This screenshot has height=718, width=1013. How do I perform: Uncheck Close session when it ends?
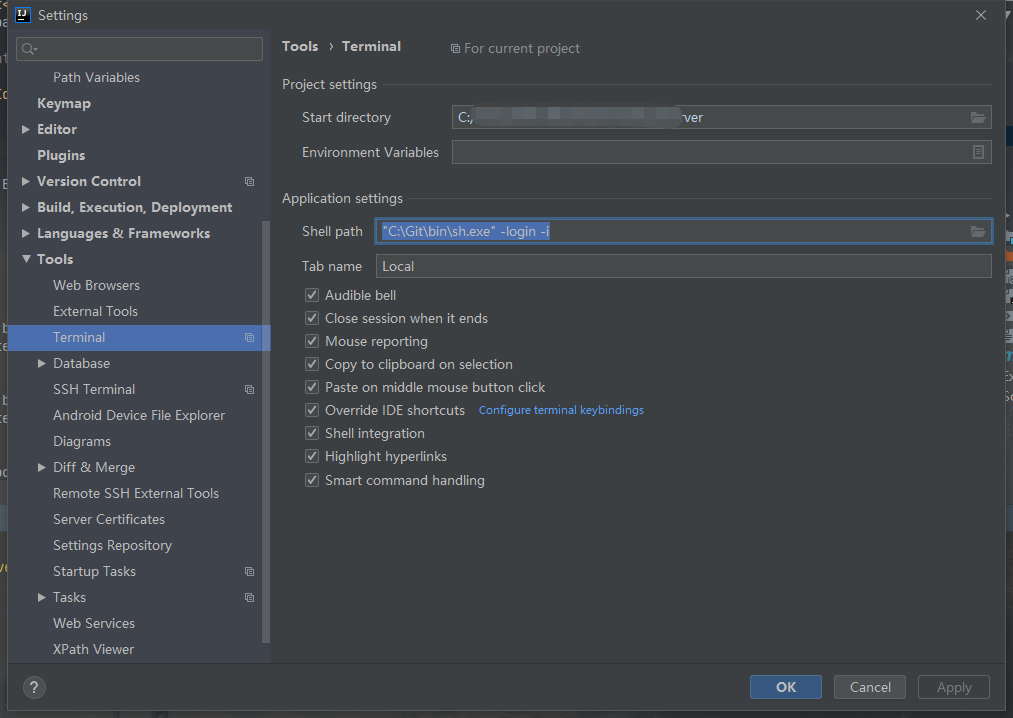(x=312, y=318)
